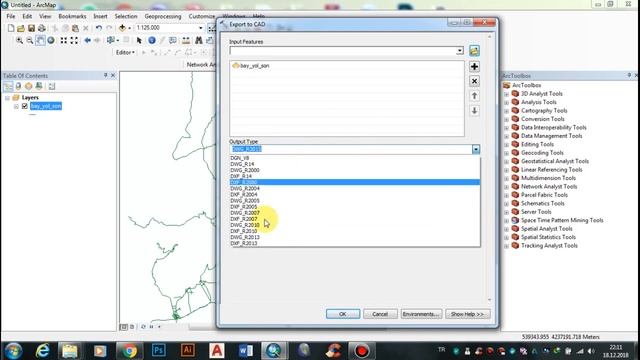Click Show Help button
Image resolution: width=640 pixels, height=360 pixels.
coord(467,314)
